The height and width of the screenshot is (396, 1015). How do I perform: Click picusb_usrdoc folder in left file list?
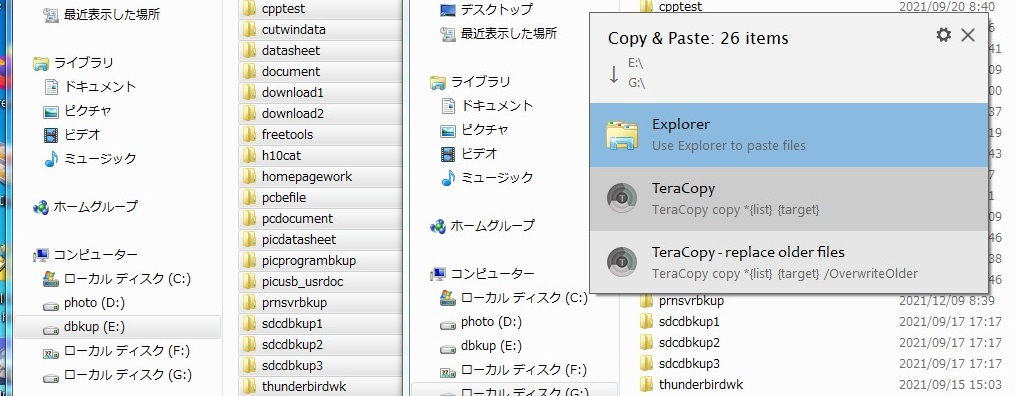click(x=320, y=281)
